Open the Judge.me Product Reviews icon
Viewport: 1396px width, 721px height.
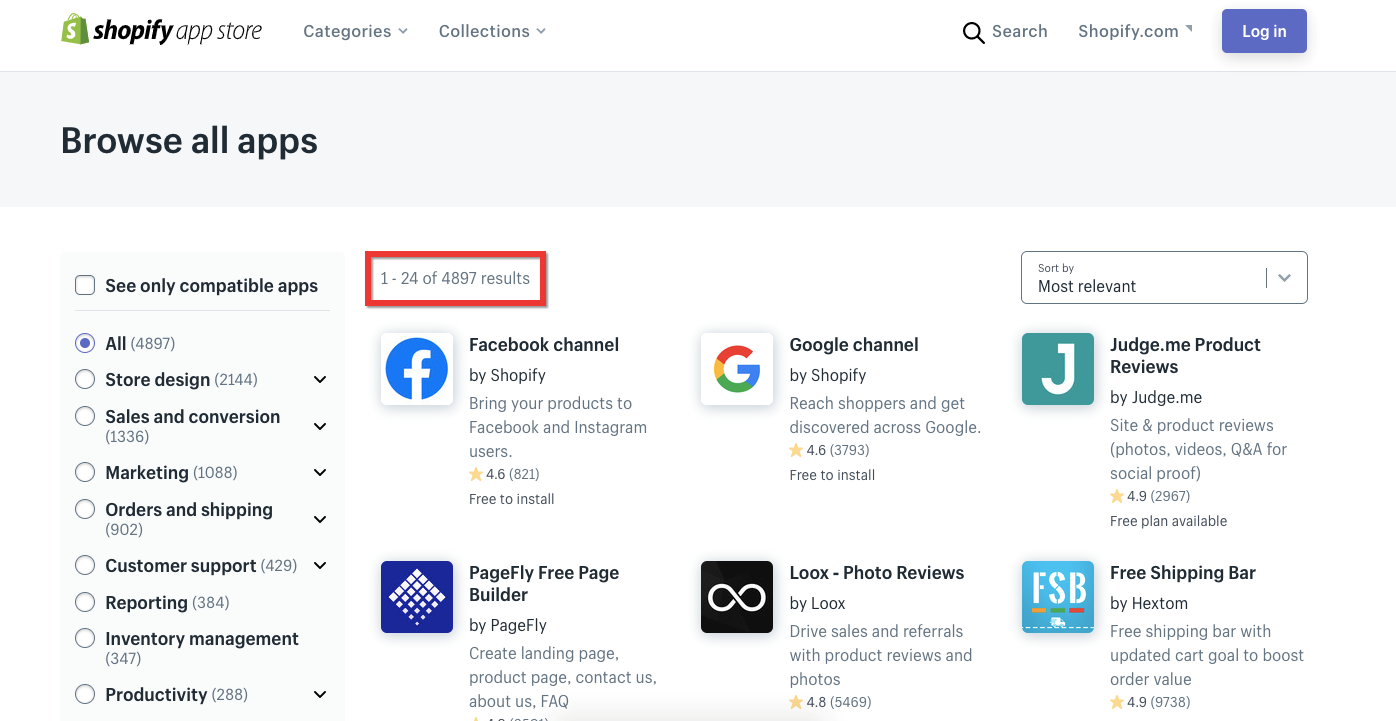tap(1058, 369)
